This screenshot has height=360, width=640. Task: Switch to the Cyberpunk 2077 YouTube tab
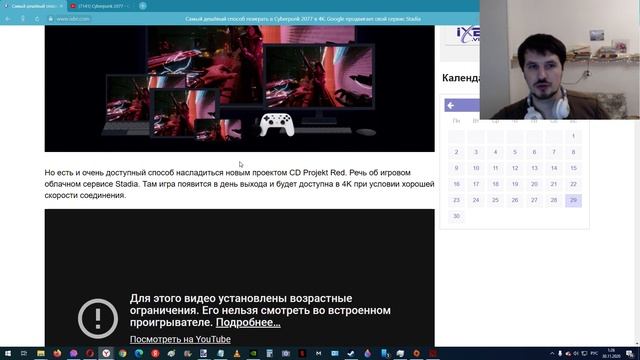100,6
